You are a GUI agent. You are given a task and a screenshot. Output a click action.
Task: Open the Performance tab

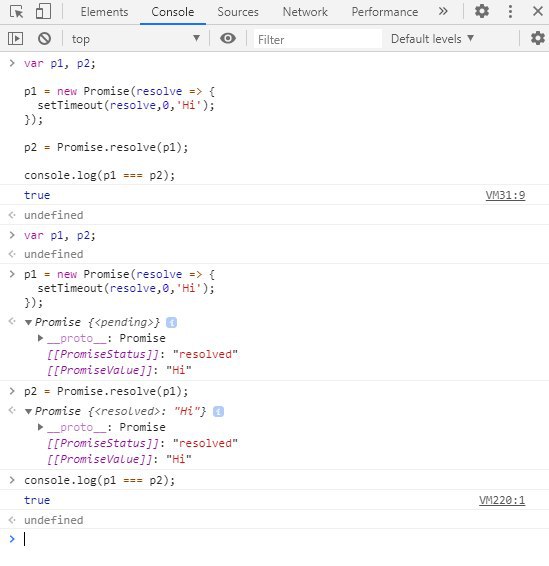click(385, 12)
